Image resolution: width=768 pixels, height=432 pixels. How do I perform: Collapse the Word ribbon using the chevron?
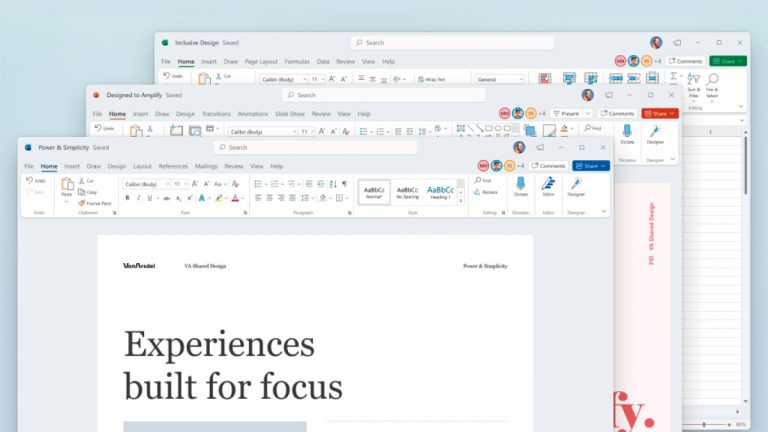pos(604,211)
